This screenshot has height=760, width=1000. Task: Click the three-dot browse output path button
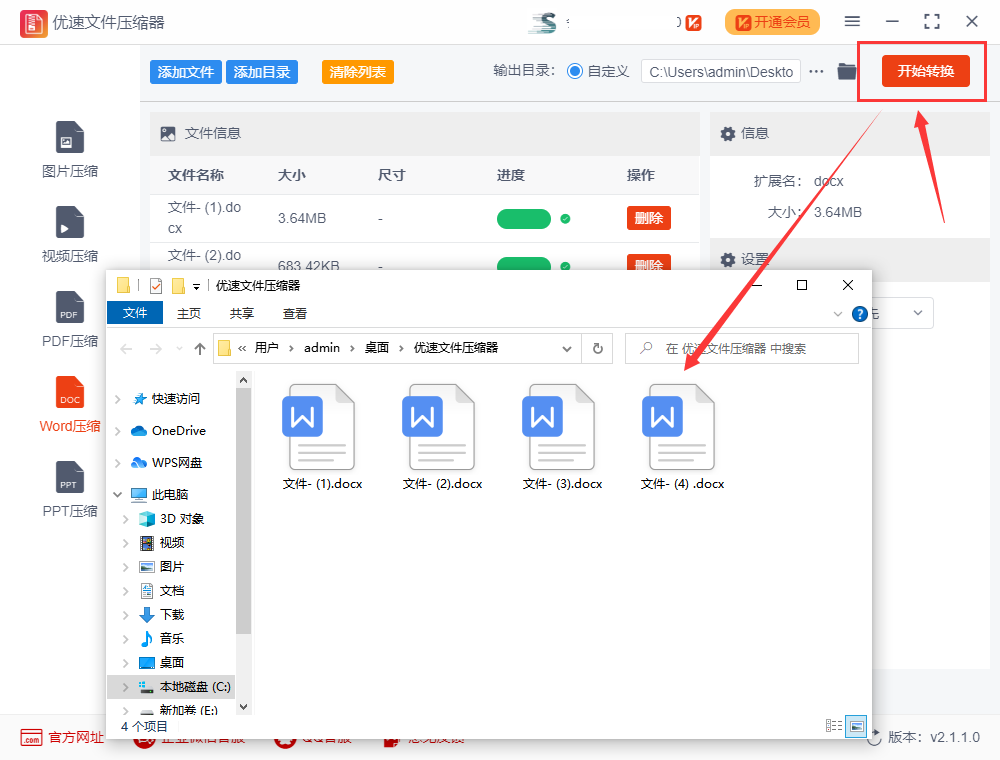(x=816, y=71)
